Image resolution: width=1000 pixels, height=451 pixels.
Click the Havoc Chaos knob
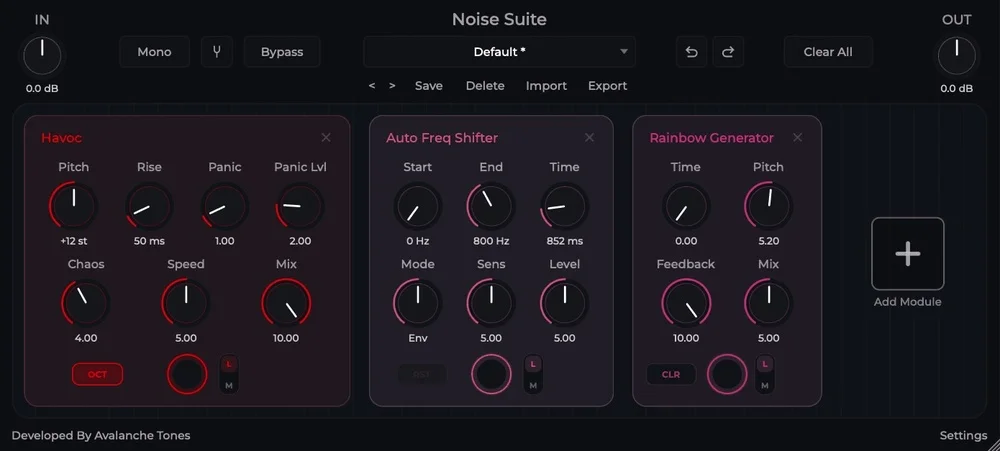coord(85,302)
